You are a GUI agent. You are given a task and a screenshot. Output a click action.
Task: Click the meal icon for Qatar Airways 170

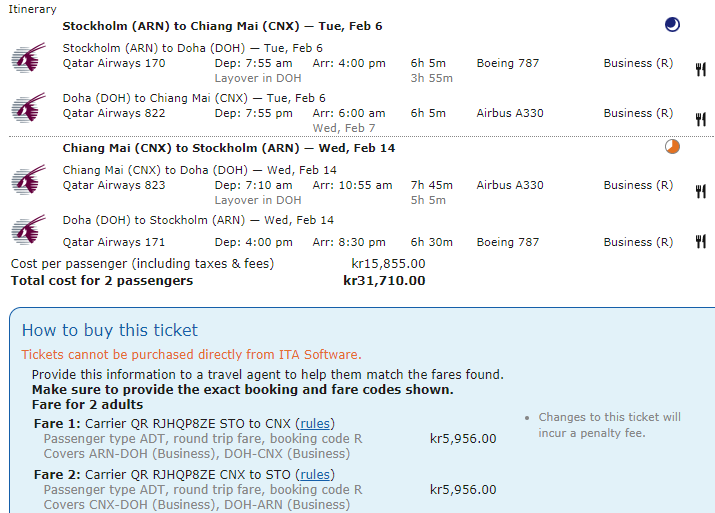[700, 69]
